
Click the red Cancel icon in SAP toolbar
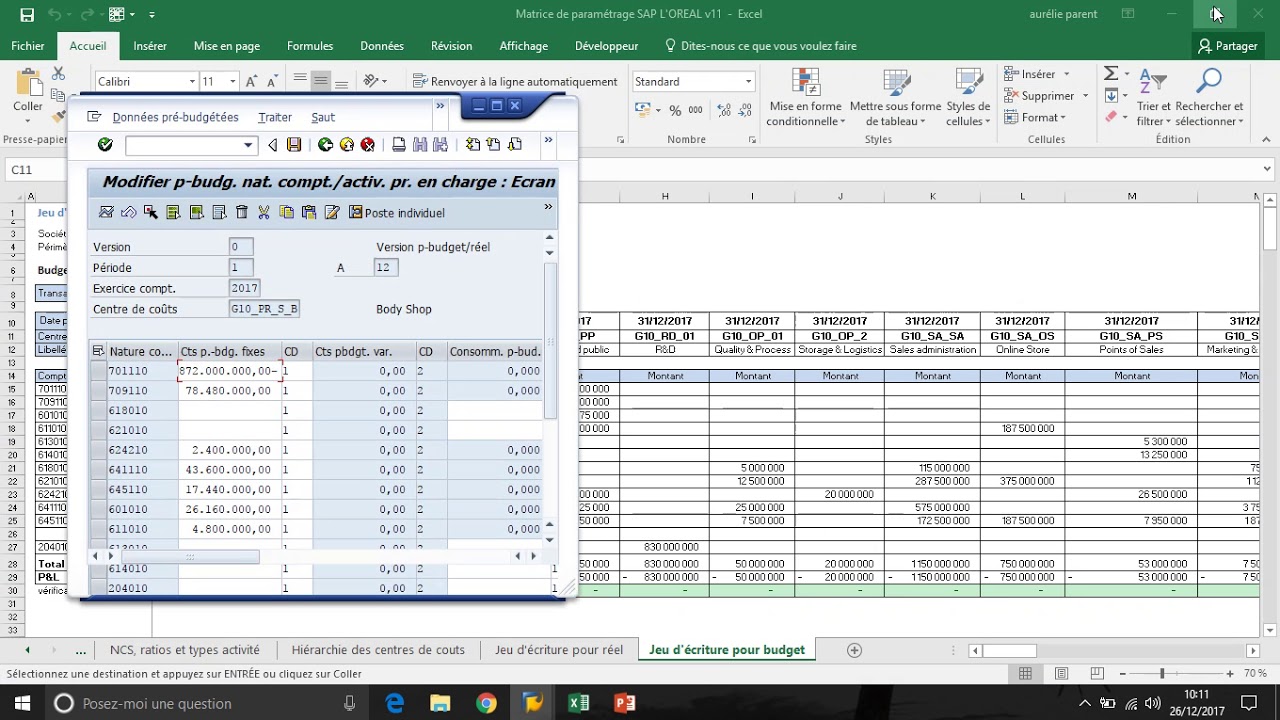pyautogui.click(x=368, y=145)
